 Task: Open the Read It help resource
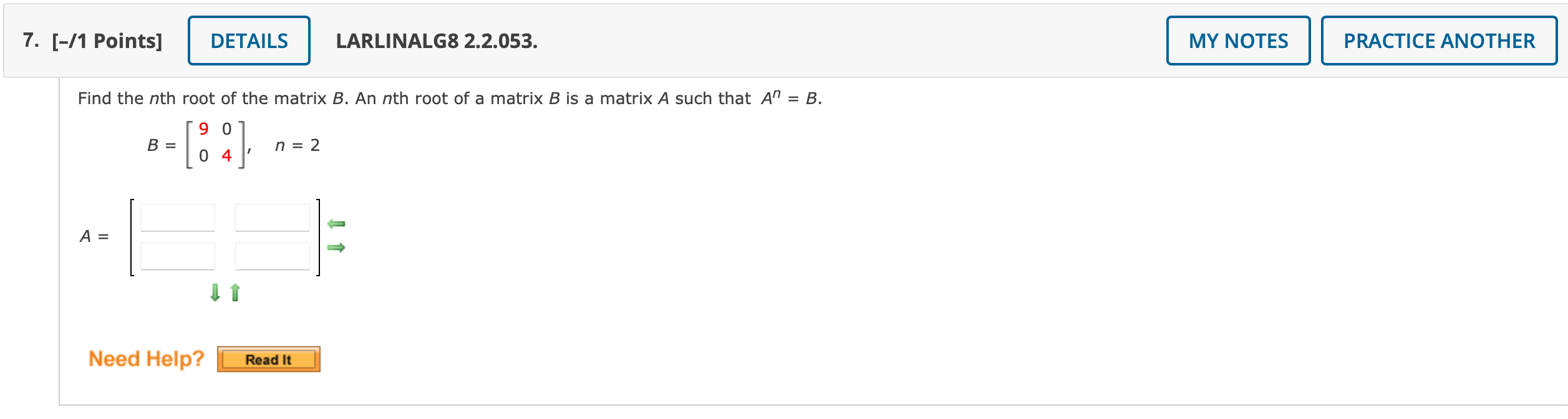(268, 359)
